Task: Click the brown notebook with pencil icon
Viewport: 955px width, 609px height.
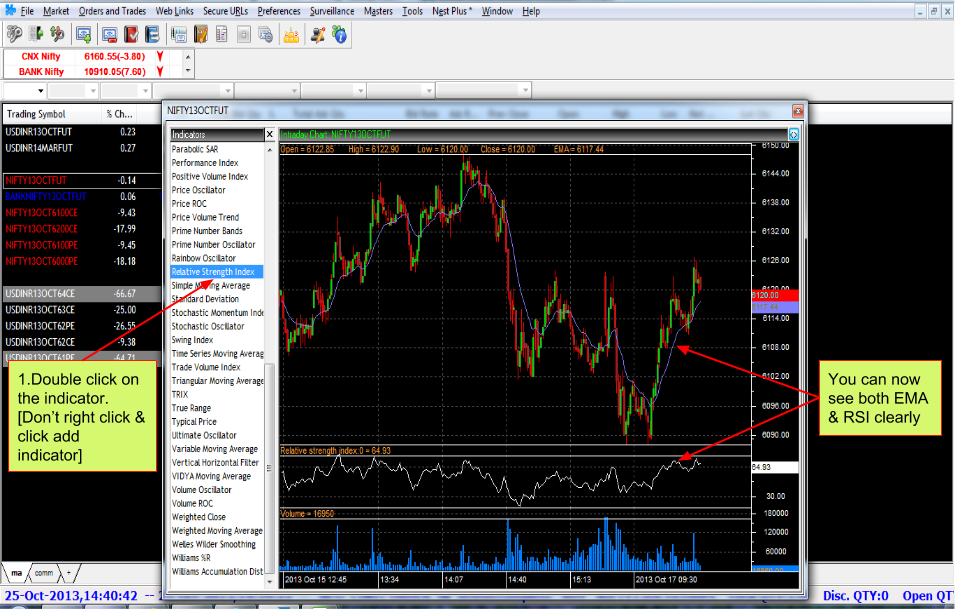Action: [x=201, y=35]
